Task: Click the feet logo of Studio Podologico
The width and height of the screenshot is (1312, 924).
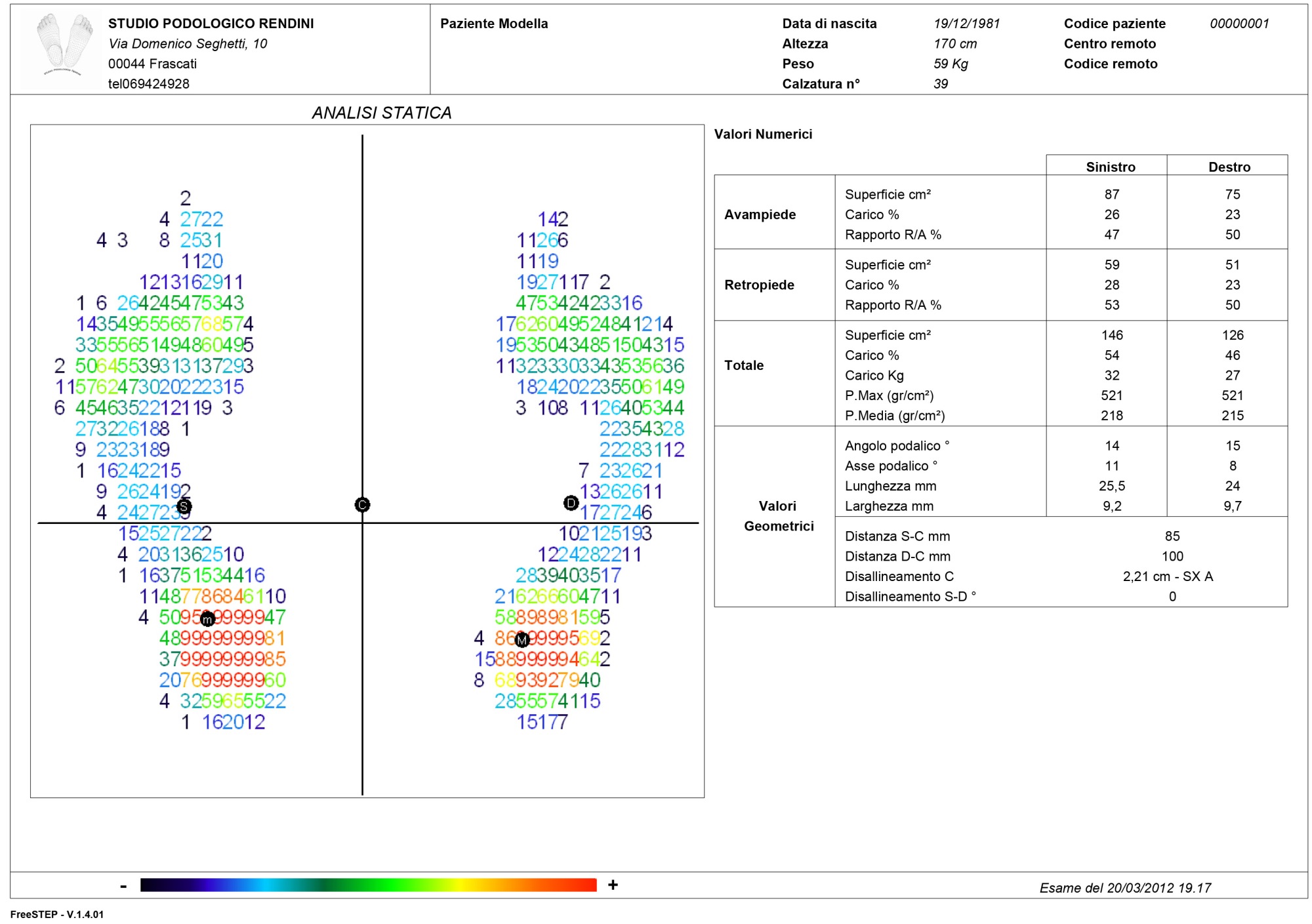Action: 64,45
